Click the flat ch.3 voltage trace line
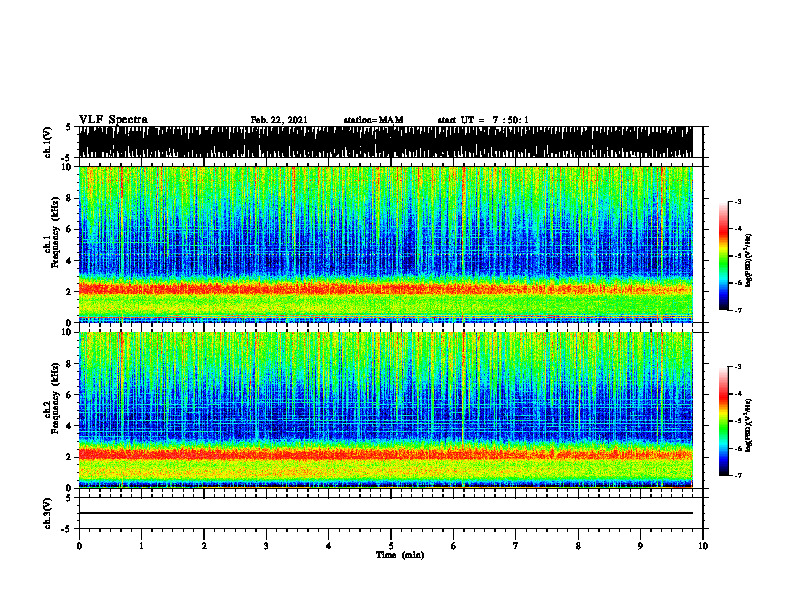792x612 pixels. 386,513
